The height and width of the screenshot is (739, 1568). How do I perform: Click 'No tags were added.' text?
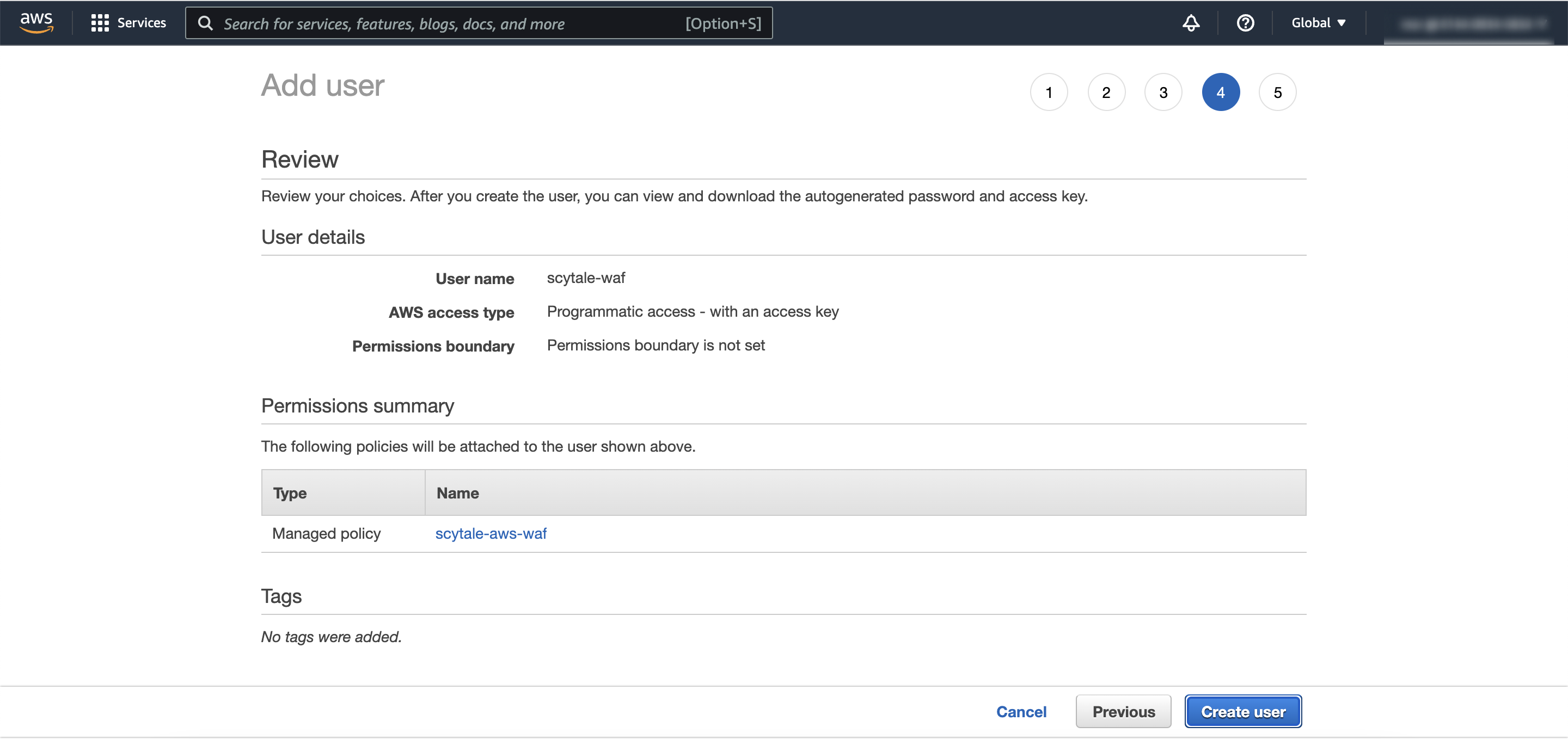point(331,637)
